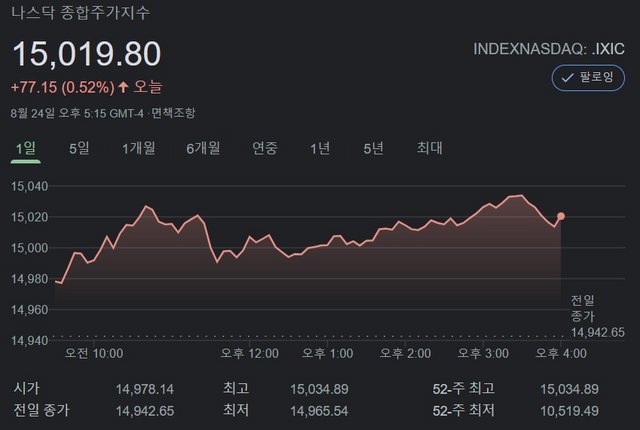
Task: Click the 오늘 label beside the change
Action: (148, 87)
